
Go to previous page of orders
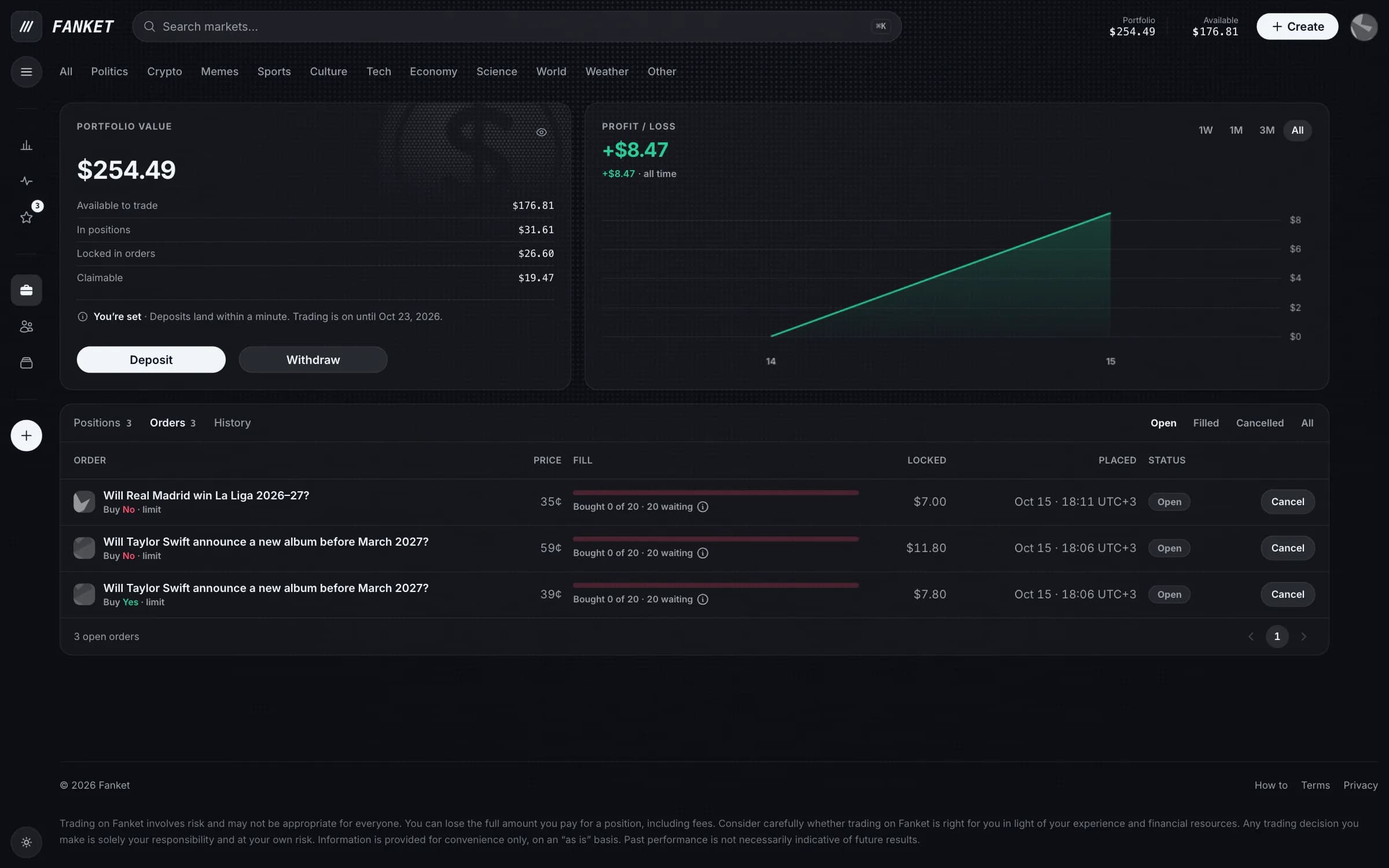pos(1251,637)
